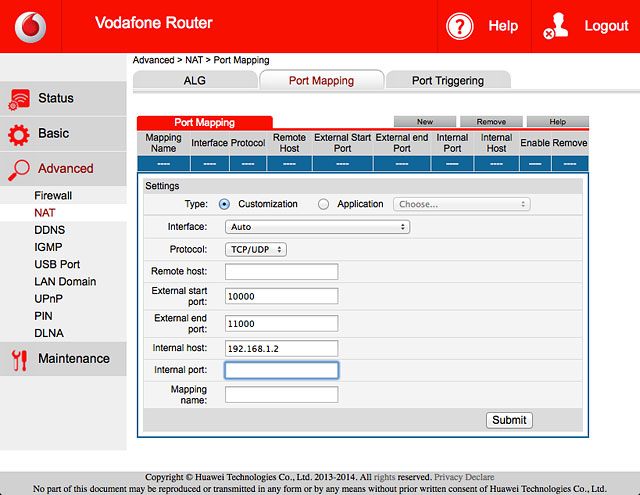
Task: Open LAN Domain settings
Action: [65, 281]
